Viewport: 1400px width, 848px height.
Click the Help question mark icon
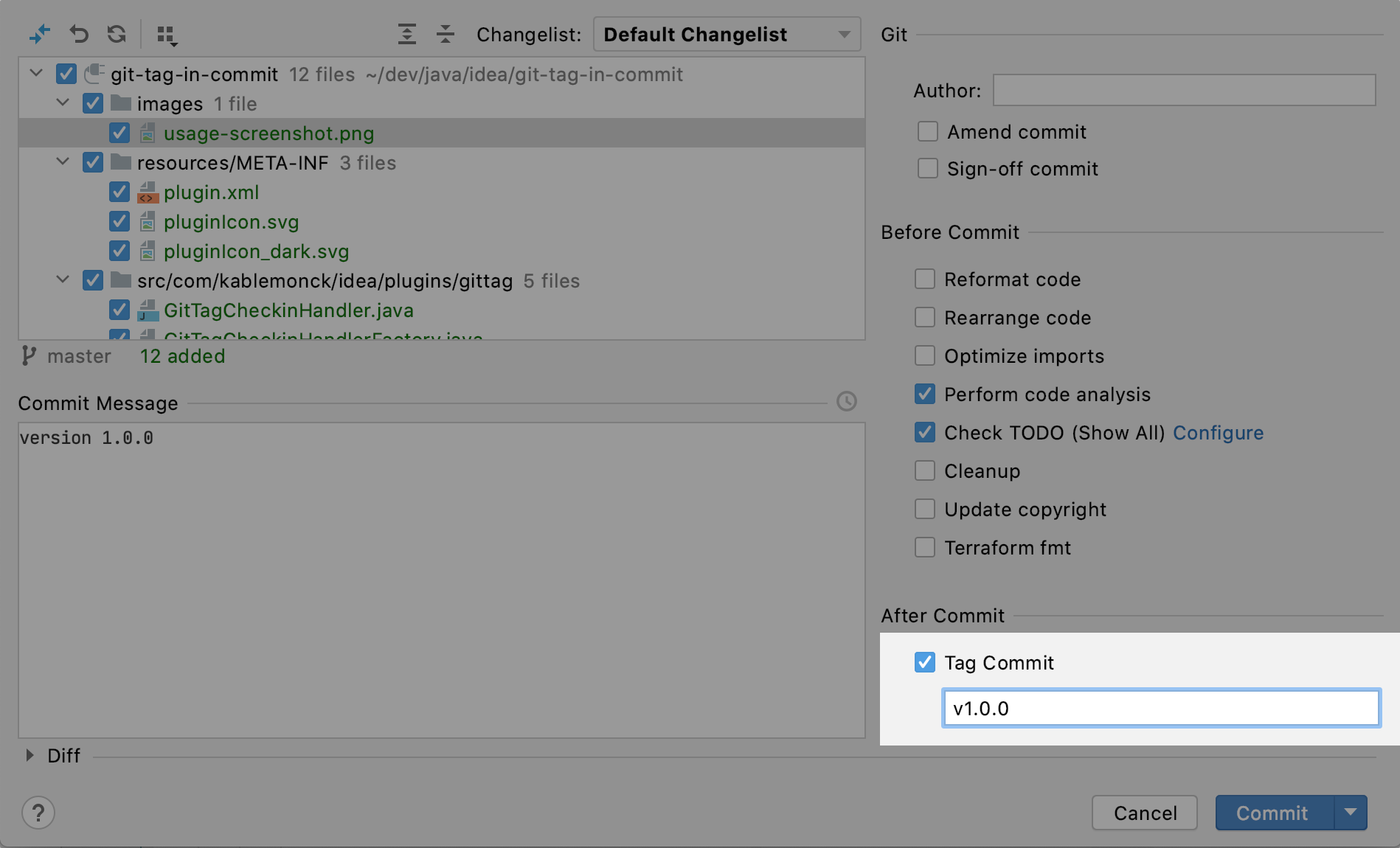click(38, 813)
